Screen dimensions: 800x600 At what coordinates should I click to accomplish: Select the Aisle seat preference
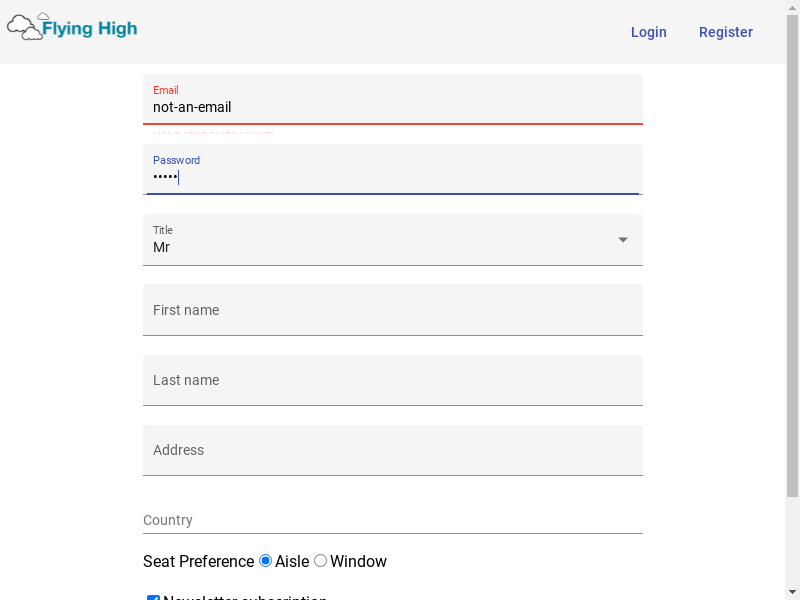coord(265,561)
